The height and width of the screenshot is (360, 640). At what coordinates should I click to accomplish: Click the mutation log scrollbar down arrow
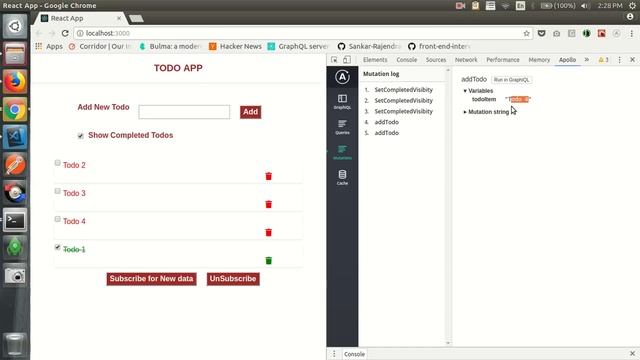448,343
